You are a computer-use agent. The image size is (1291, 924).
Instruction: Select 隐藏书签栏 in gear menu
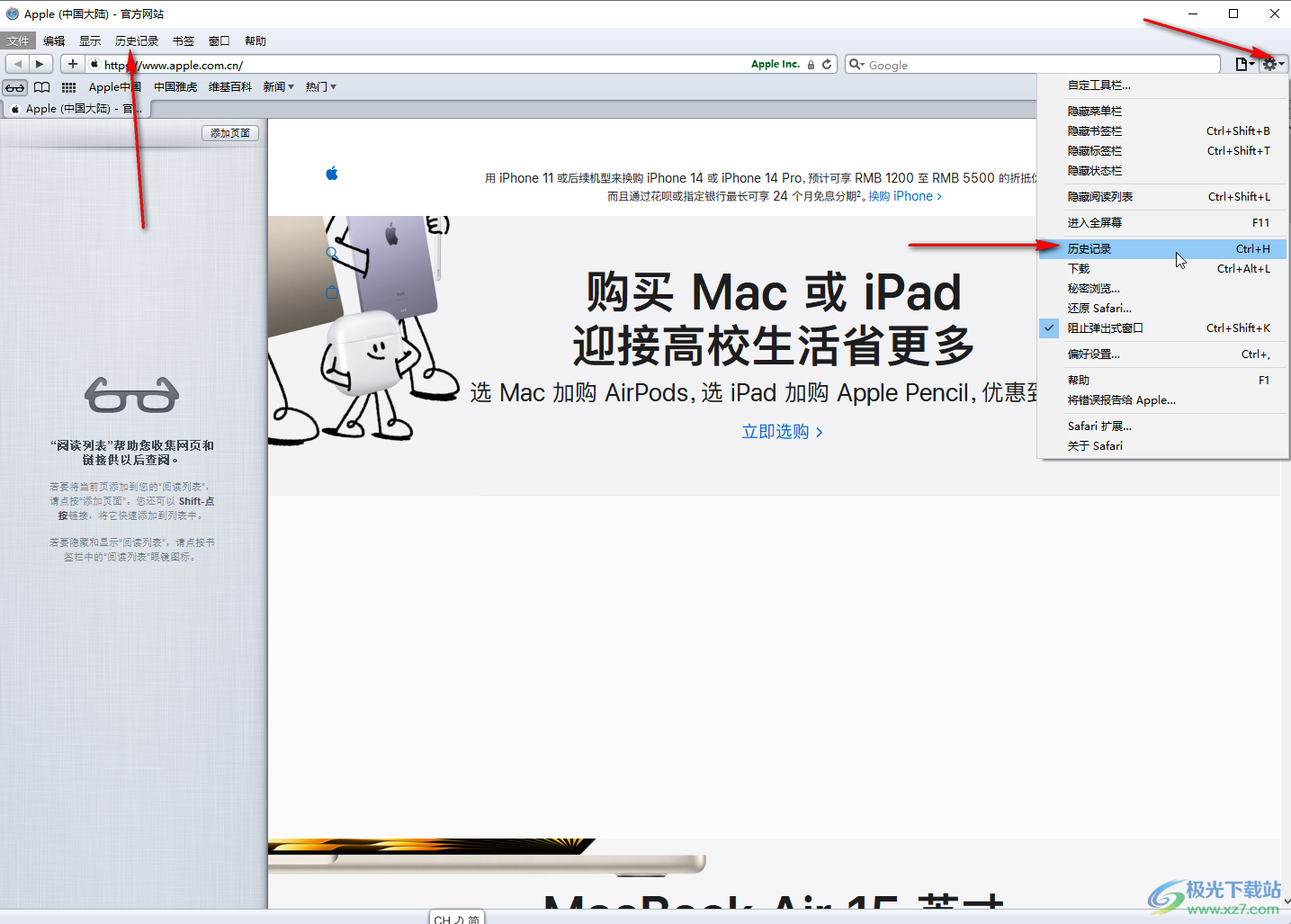pyautogui.click(x=1163, y=131)
